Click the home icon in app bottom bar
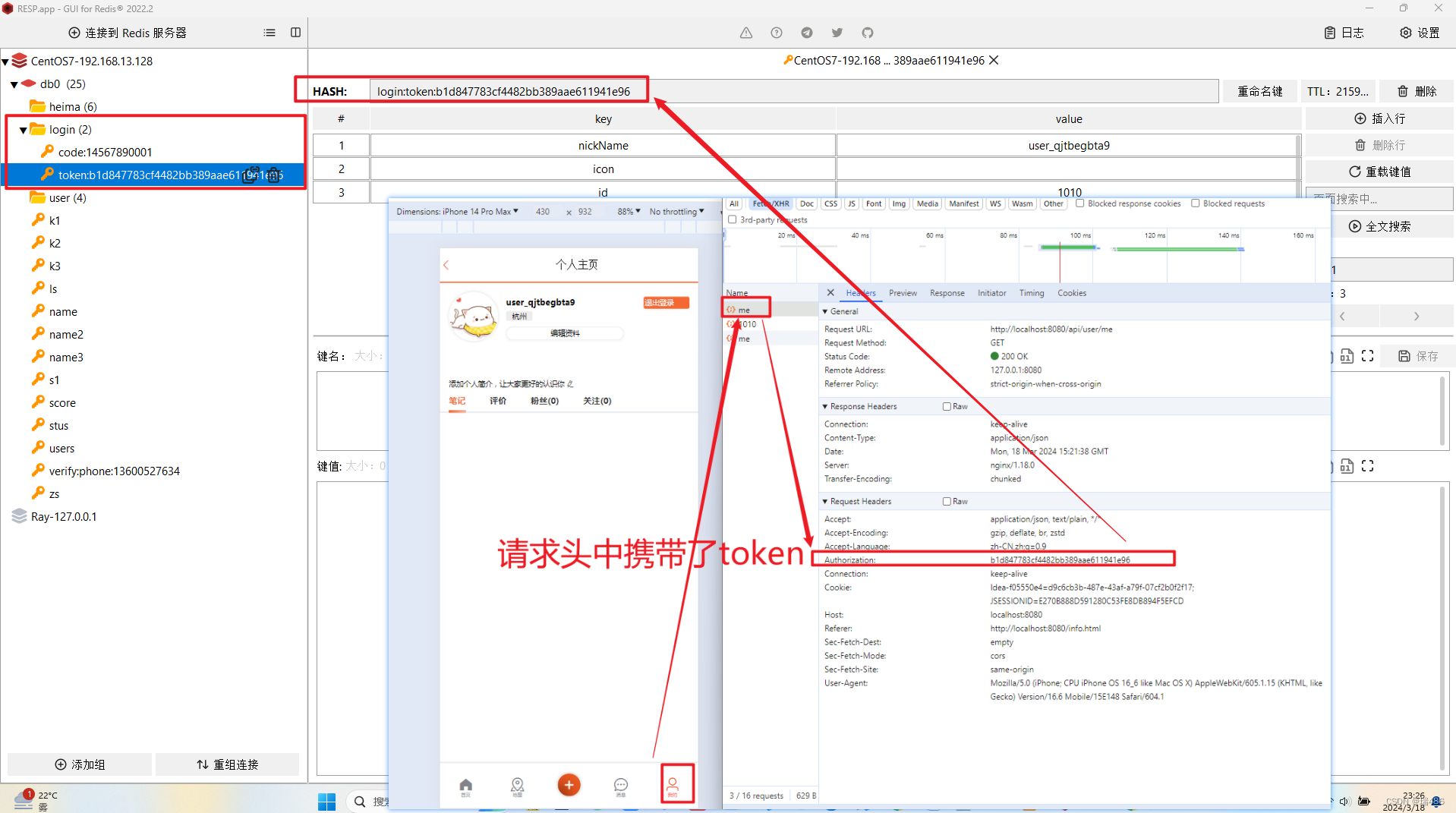 click(465, 786)
